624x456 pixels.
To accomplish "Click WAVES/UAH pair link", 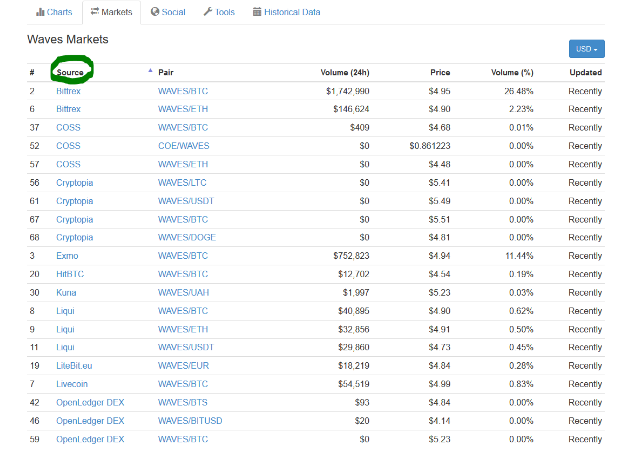I will (x=183, y=293).
